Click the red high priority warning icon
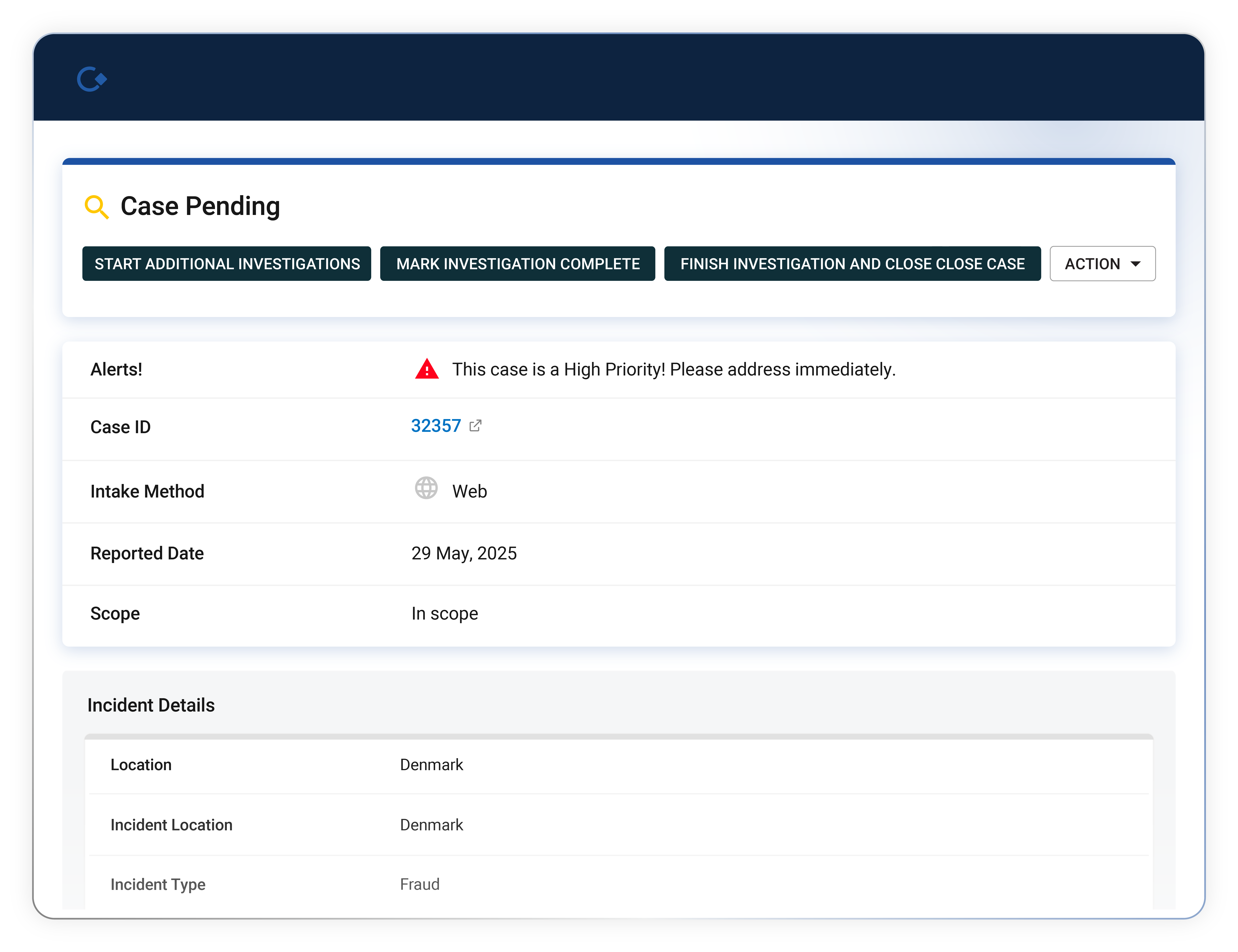Image resolution: width=1238 pixels, height=952 pixels. tap(427, 369)
